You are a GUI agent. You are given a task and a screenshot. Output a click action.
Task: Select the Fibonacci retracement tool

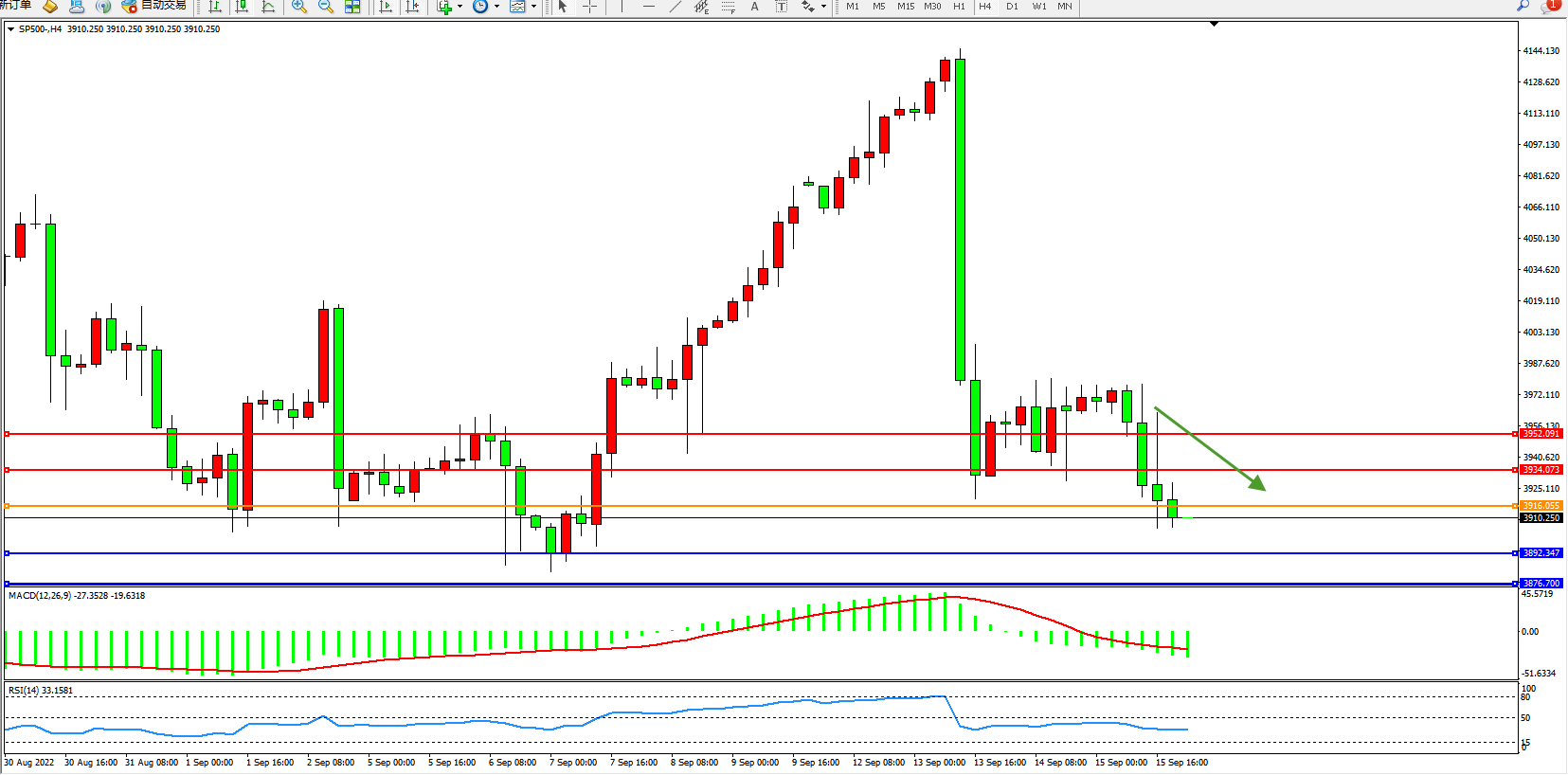pyautogui.click(x=728, y=7)
